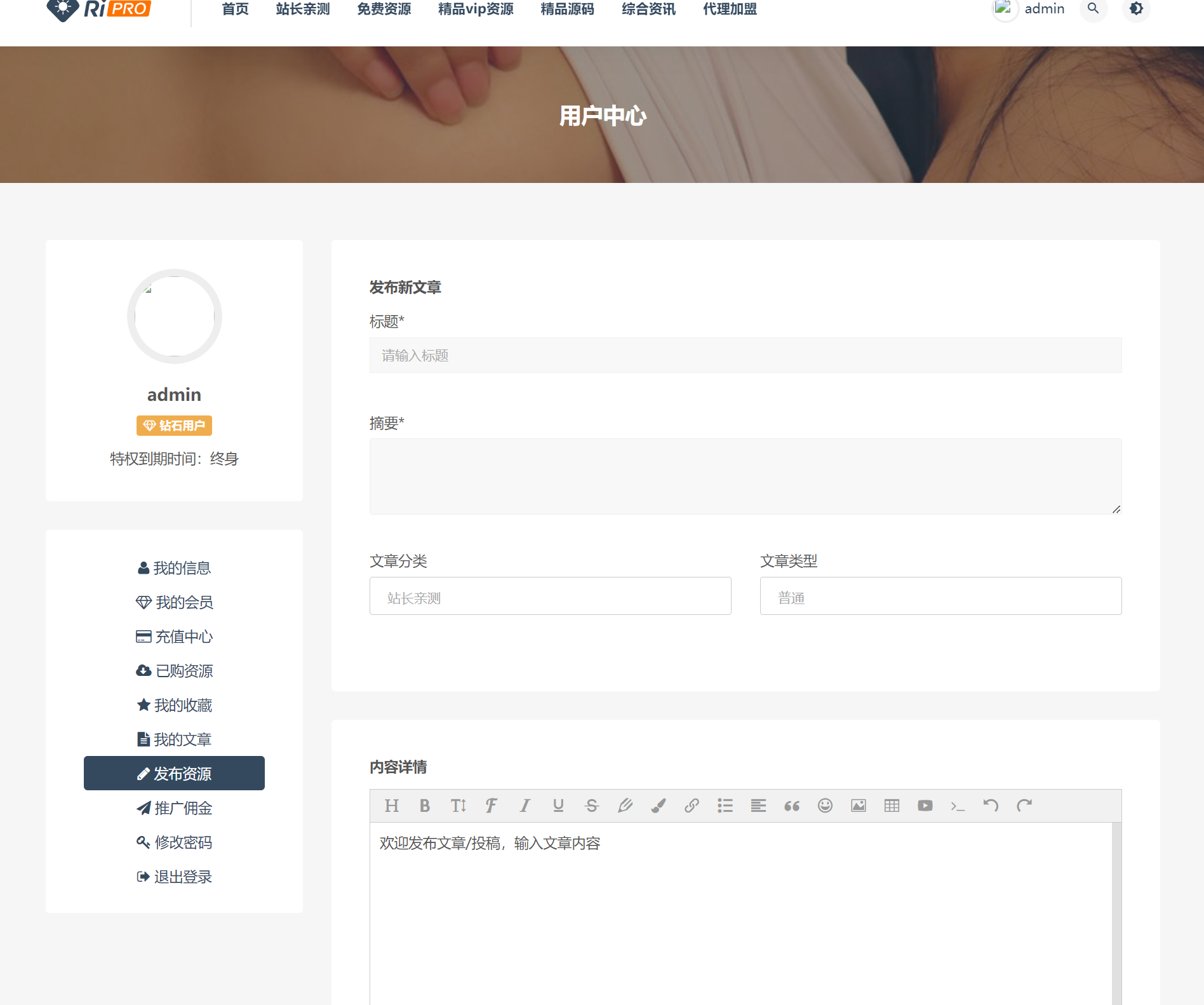Click the text color brush icon
This screenshot has height=1005, width=1204.
[x=659, y=806]
